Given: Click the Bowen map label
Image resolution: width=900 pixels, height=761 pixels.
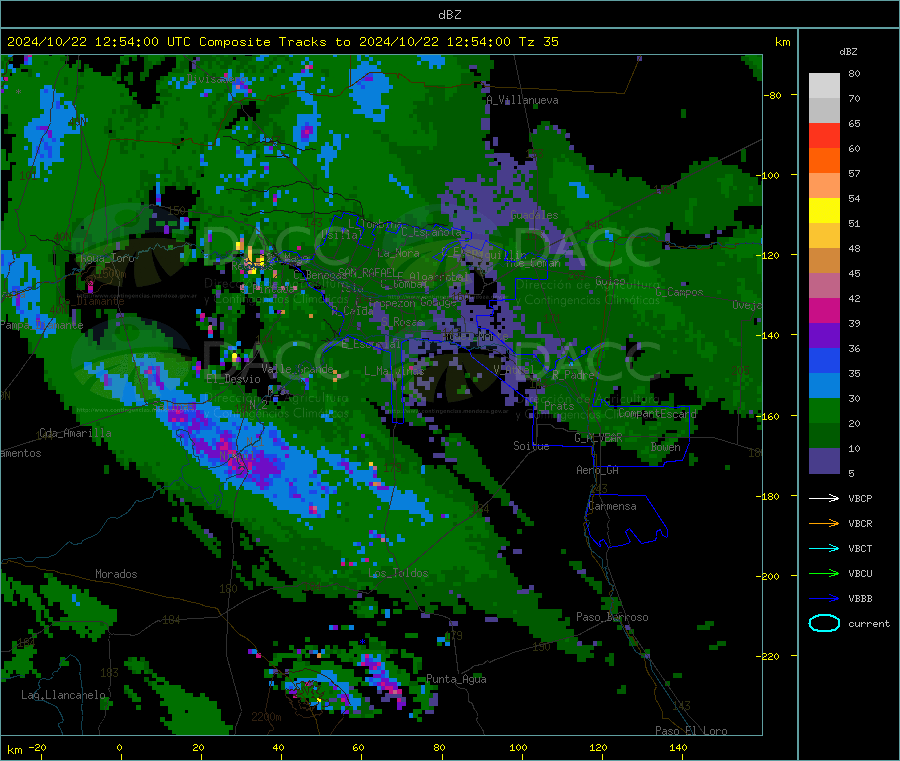Looking at the screenshot, I should [666, 447].
